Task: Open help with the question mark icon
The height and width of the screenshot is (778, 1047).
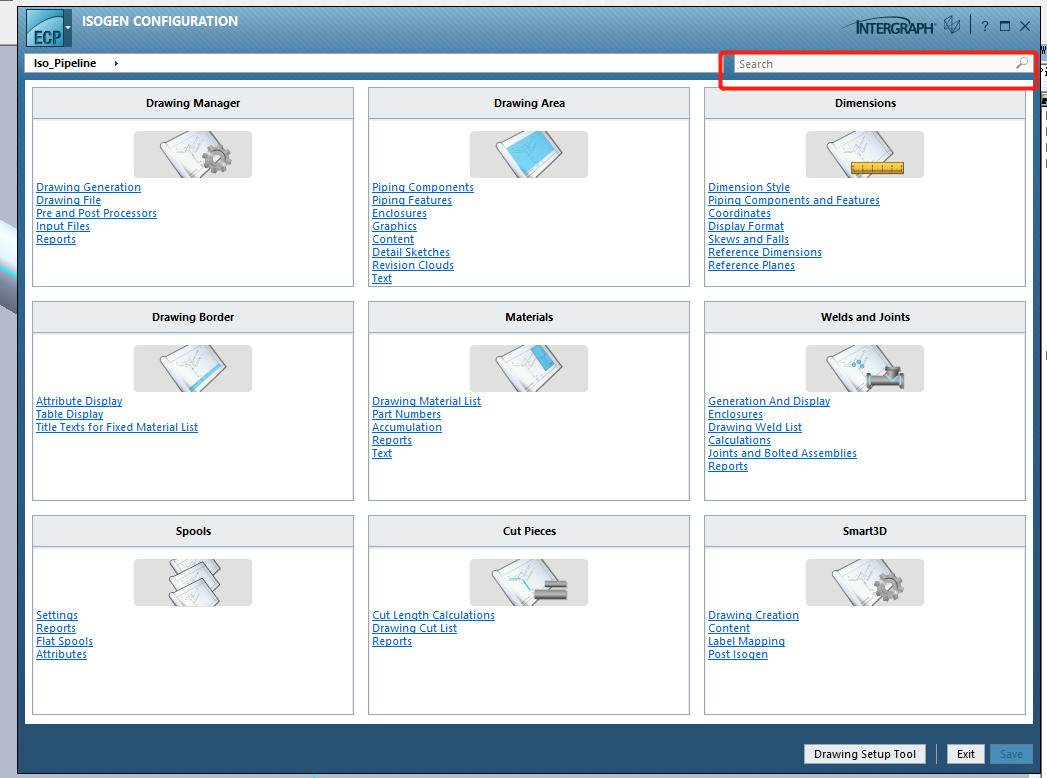Action: [985, 27]
